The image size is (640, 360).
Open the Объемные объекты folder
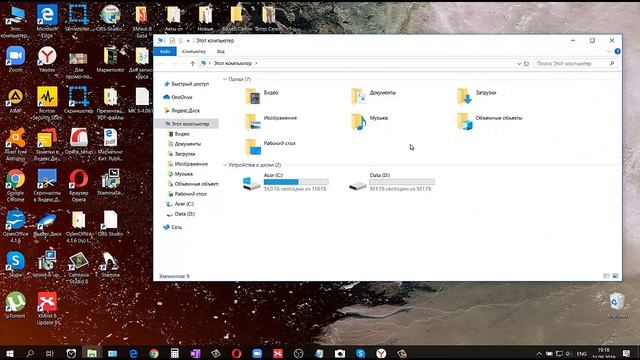tap(489, 121)
